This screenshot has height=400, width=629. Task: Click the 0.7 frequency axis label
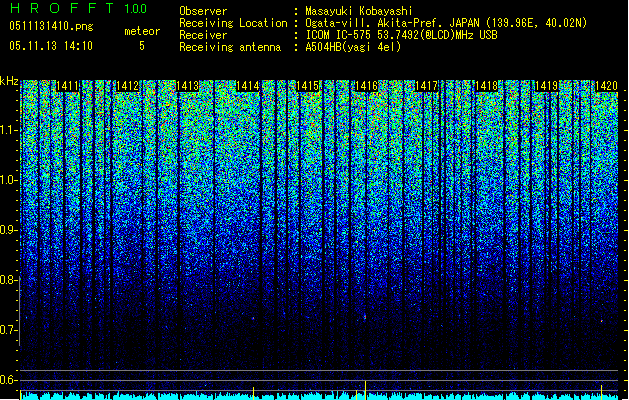click(9, 330)
